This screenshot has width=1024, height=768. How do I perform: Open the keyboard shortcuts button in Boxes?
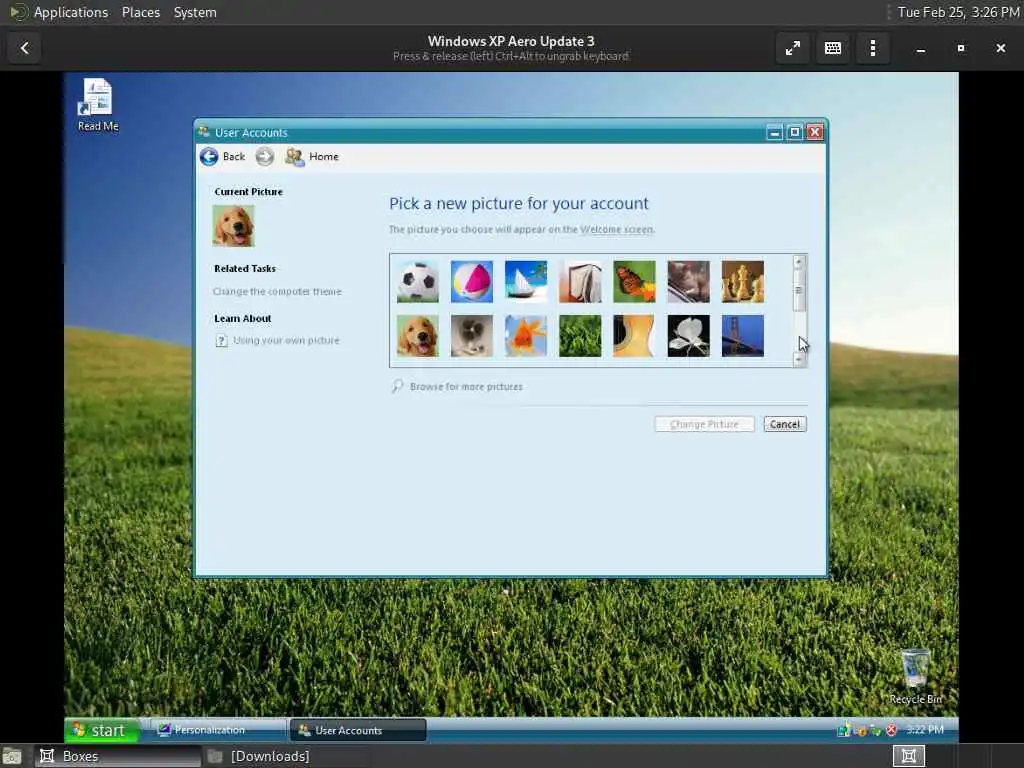click(x=833, y=48)
